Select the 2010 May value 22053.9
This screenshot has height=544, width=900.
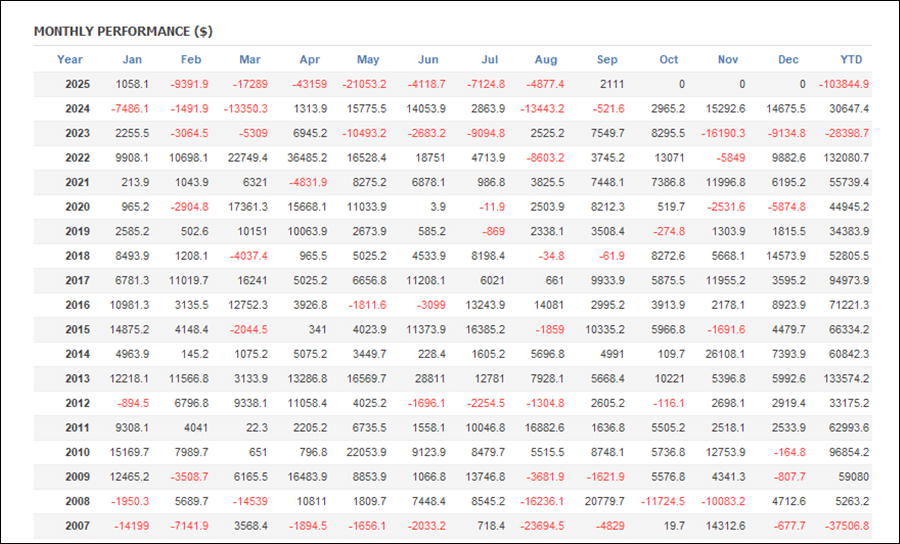coord(365,452)
